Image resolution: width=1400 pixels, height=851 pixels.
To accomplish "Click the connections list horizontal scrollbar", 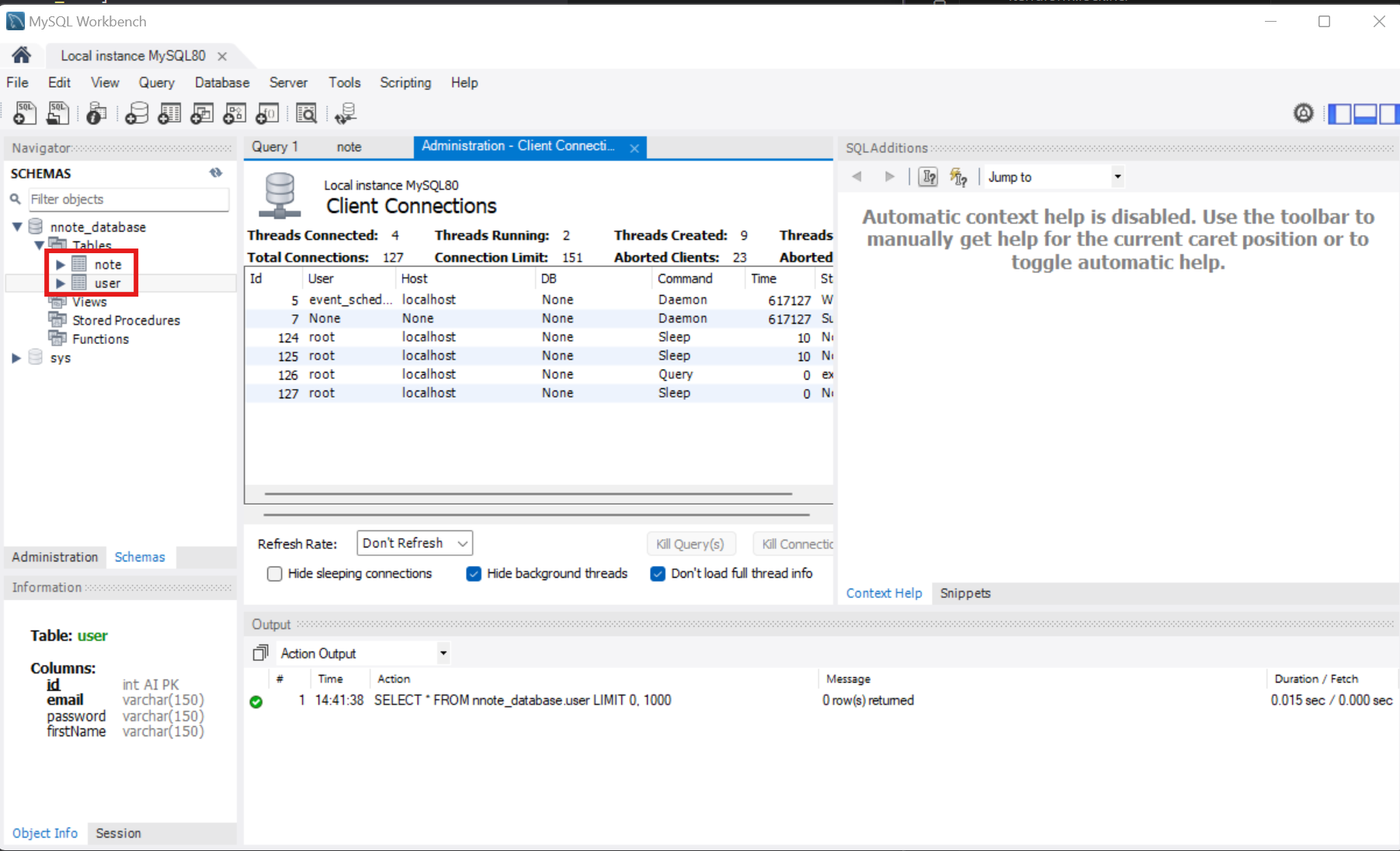I will (x=528, y=494).
